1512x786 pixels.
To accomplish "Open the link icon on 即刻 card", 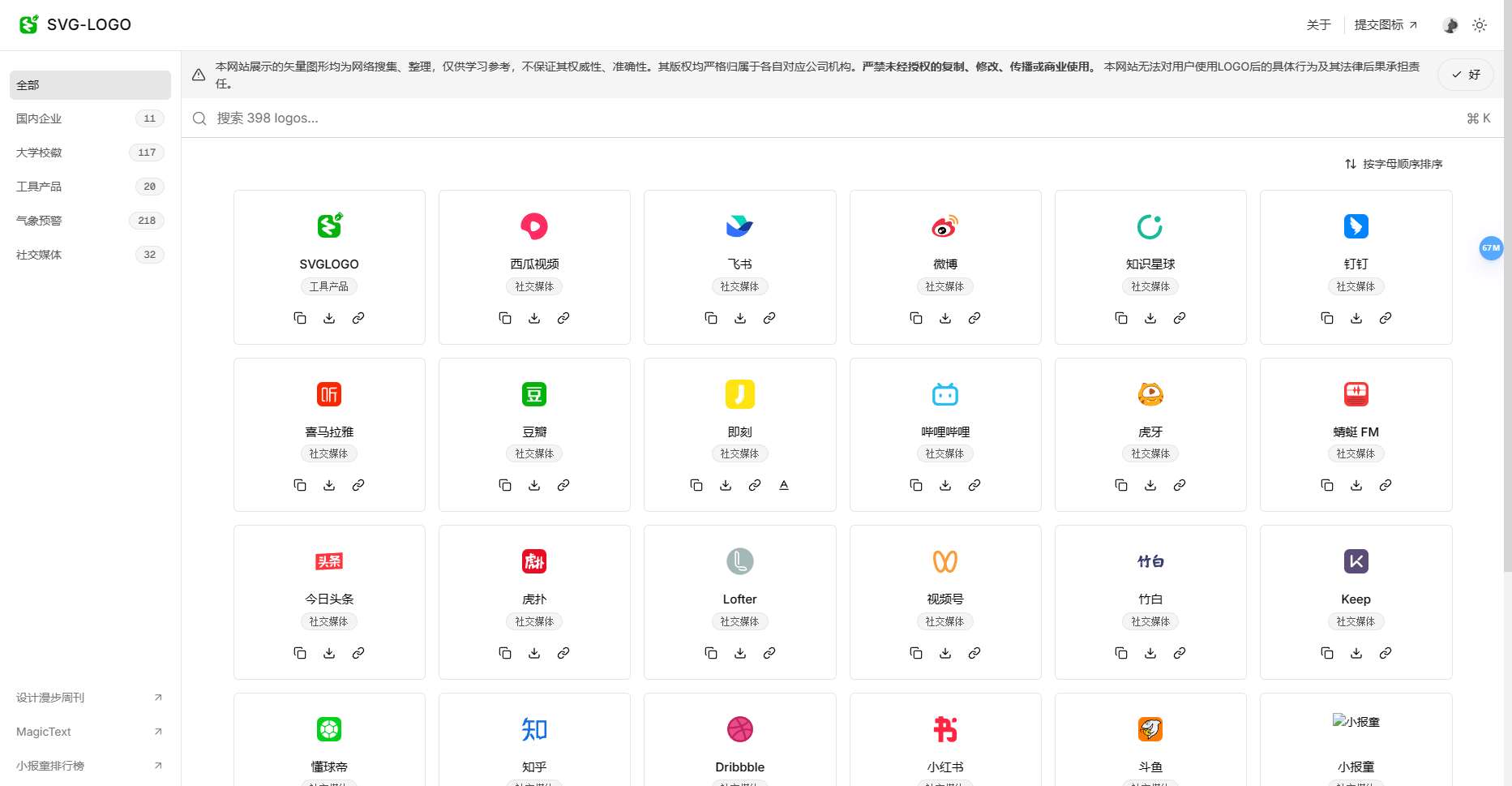I will [755, 485].
